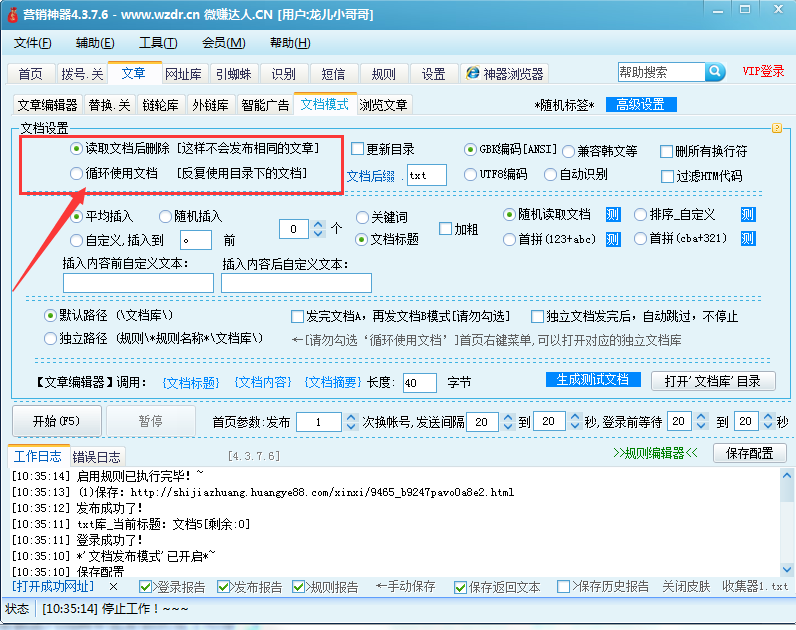Decrease the 发送间隔 minimum stepper

[508, 426]
